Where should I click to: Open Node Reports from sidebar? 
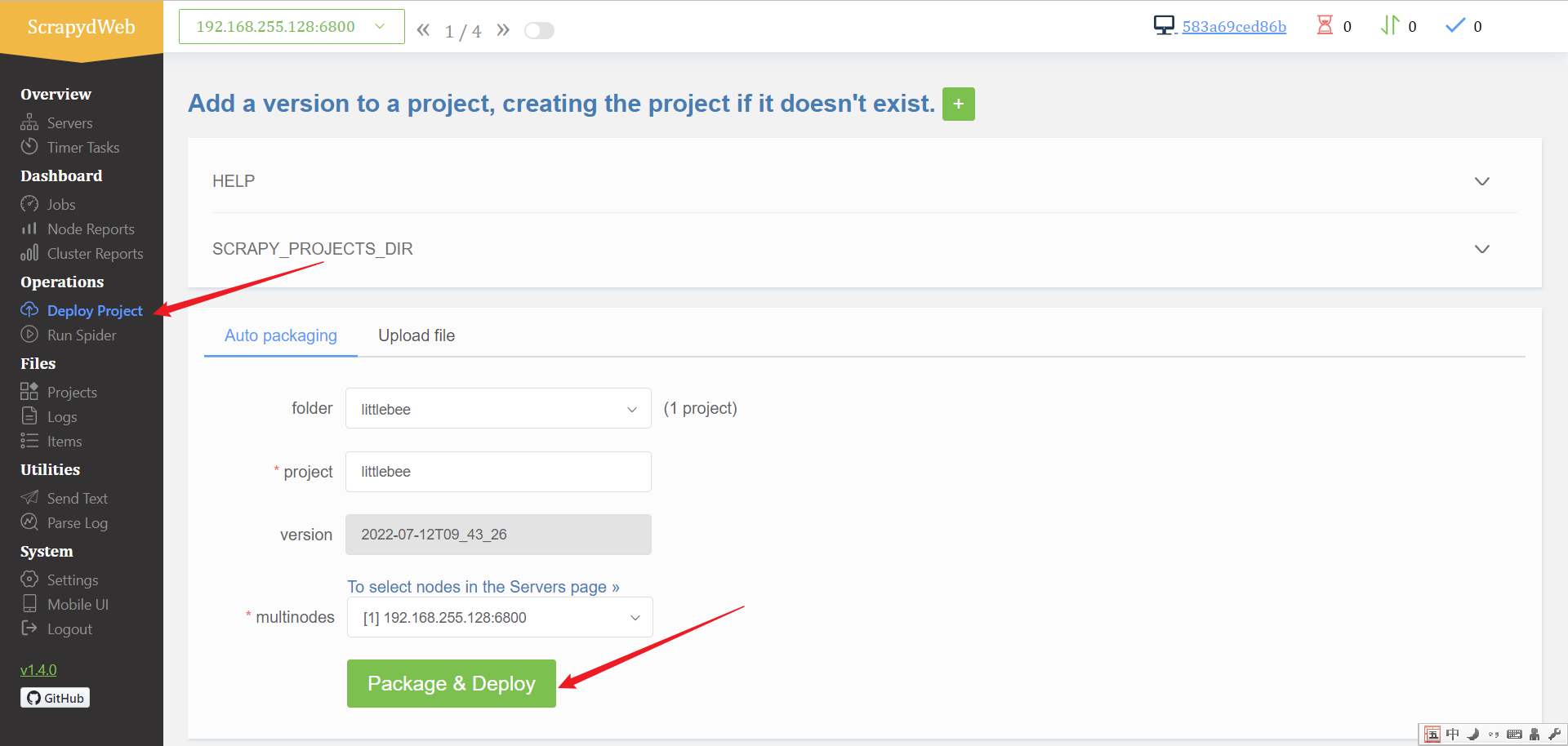90,229
